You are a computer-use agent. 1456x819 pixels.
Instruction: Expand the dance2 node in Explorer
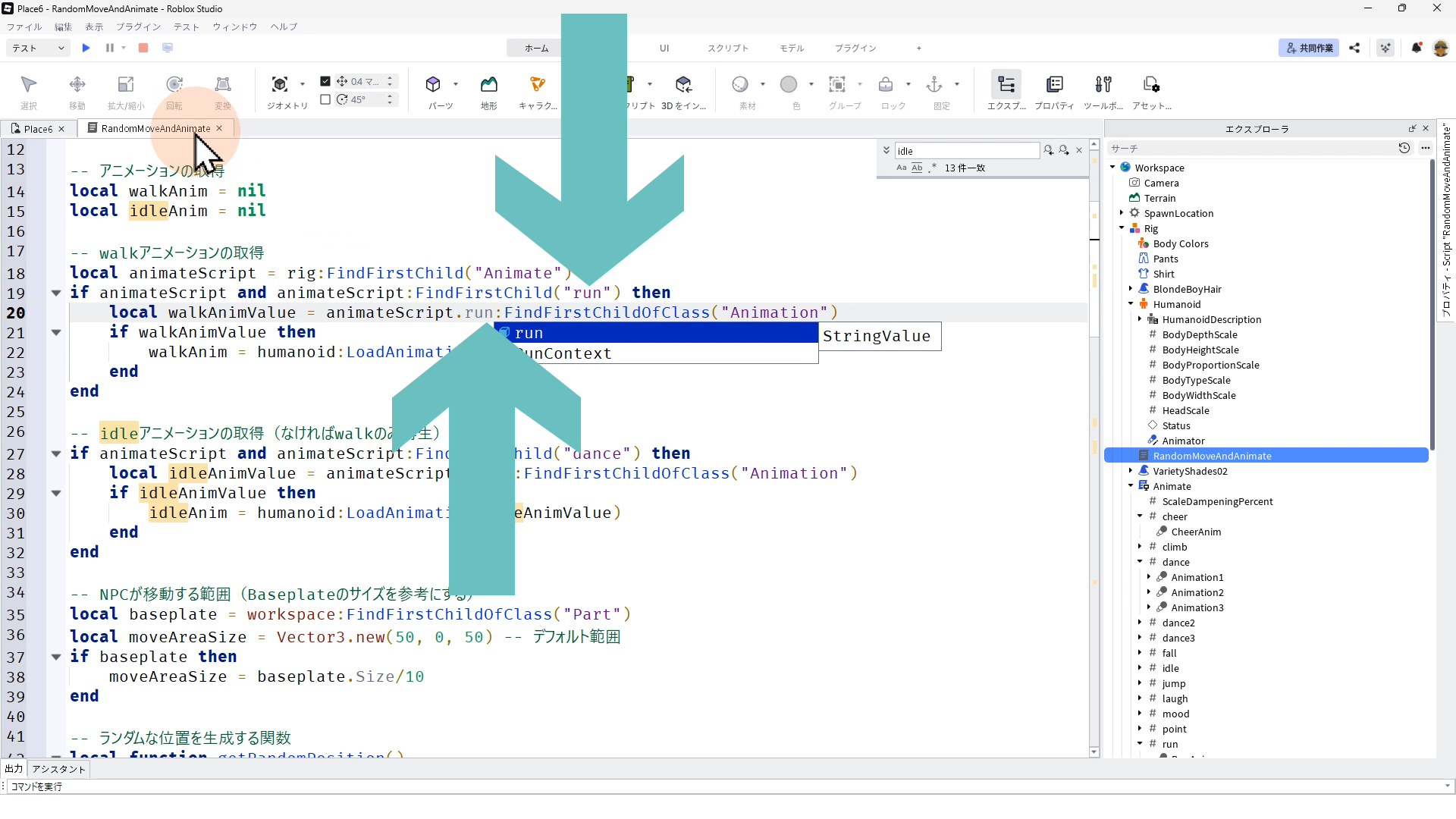point(1140,623)
